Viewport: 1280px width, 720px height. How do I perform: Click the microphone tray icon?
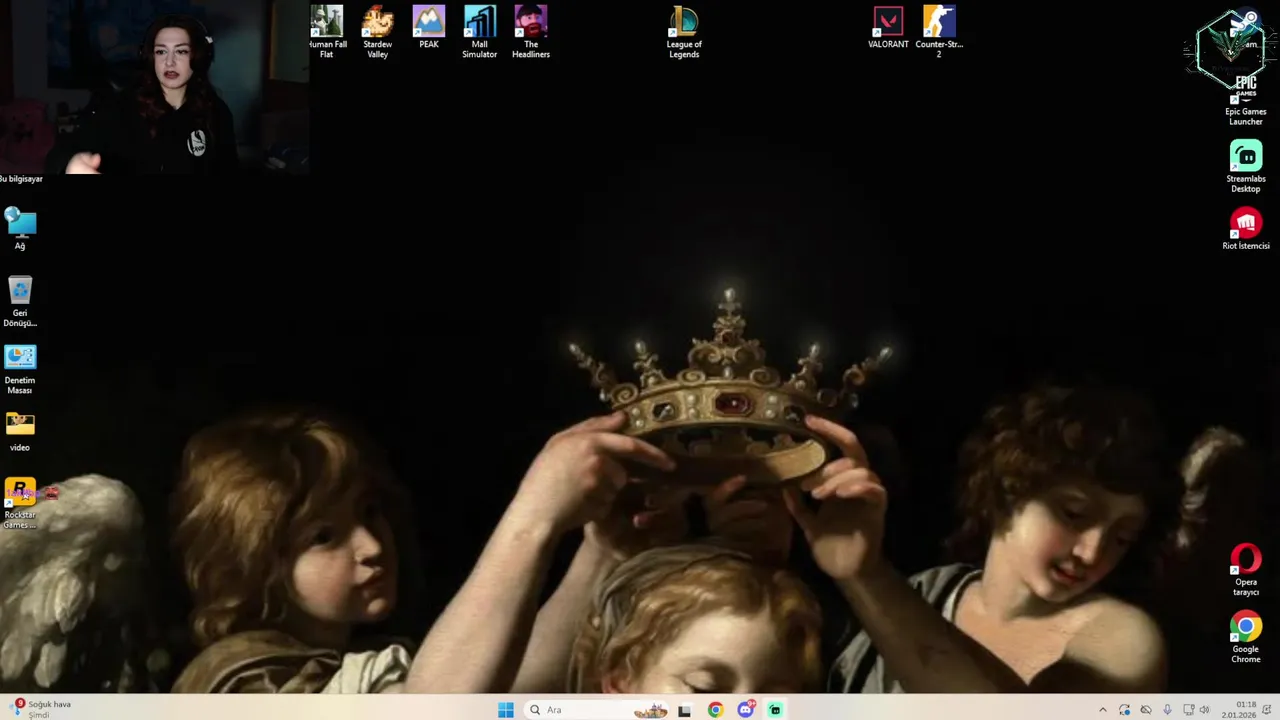(x=1167, y=710)
